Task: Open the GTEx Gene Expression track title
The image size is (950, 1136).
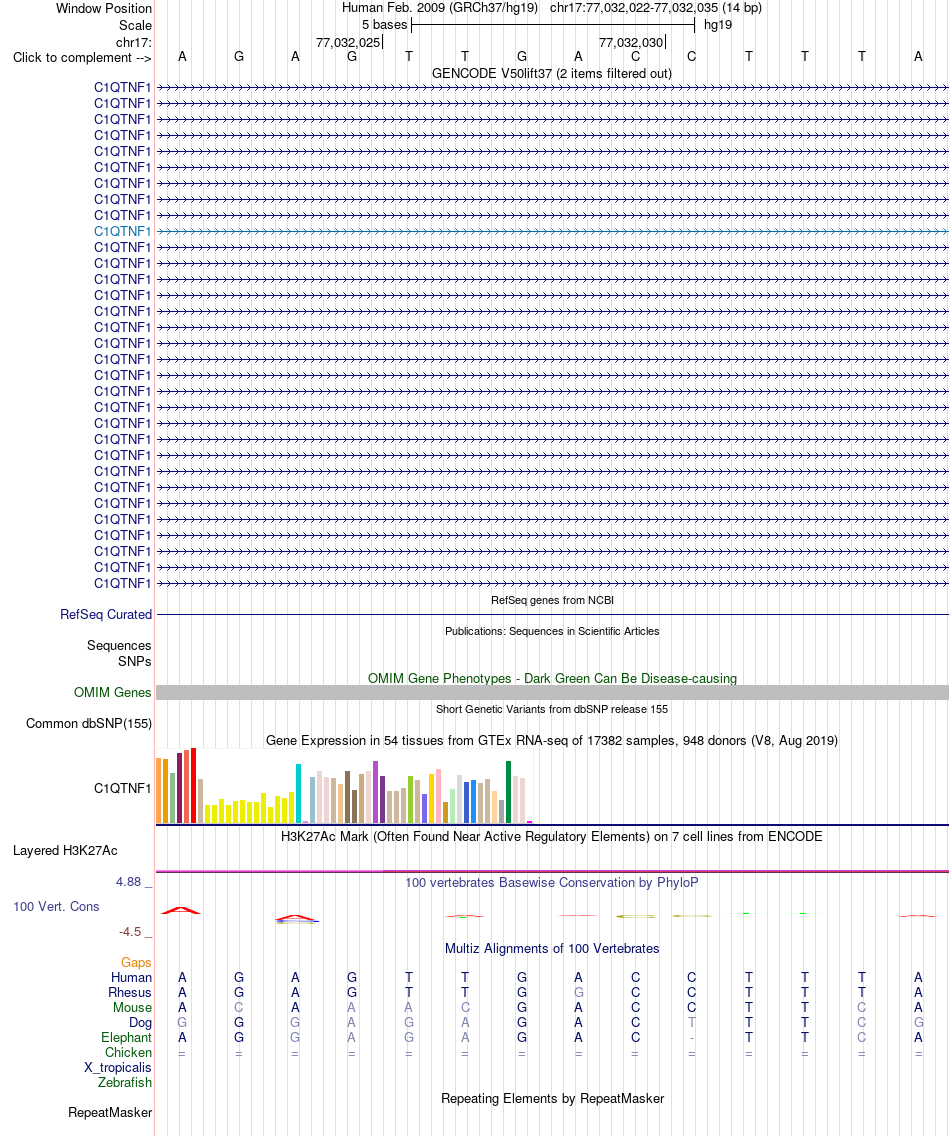Action: coord(551,740)
